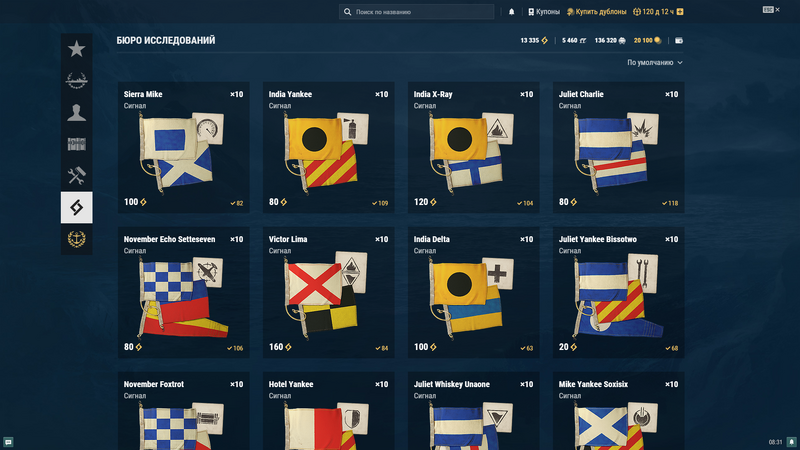The width and height of the screenshot is (800, 450).
Task: Open the featured star section in sidebar
Action: click(x=77, y=49)
